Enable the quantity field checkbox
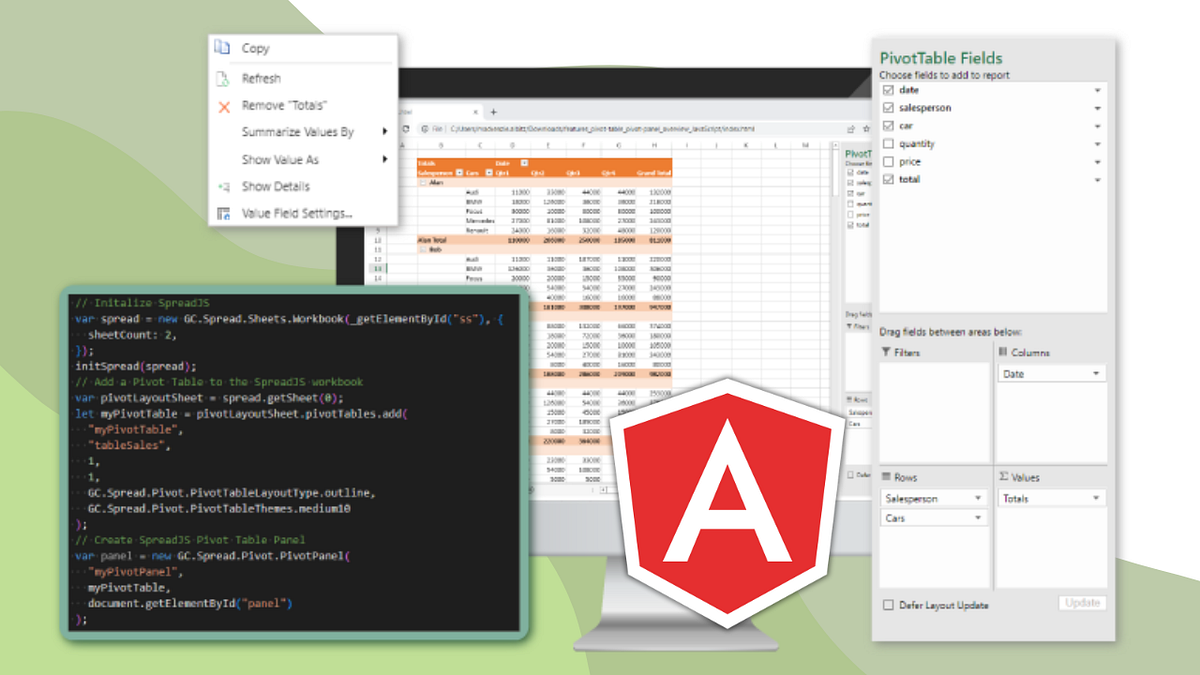 (x=890, y=143)
